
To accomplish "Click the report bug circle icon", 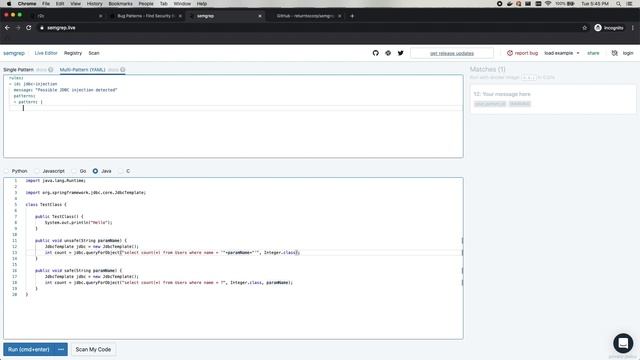I will [509, 53].
